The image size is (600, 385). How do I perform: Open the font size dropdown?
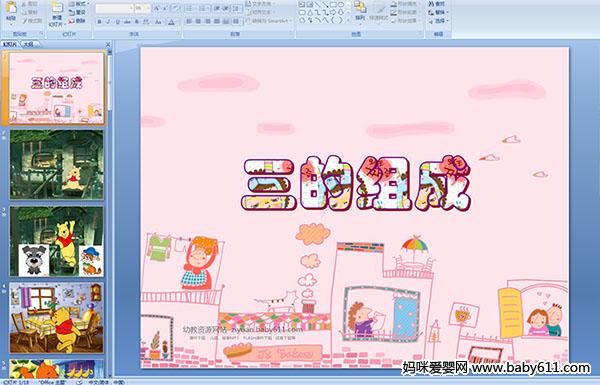tap(148, 8)
